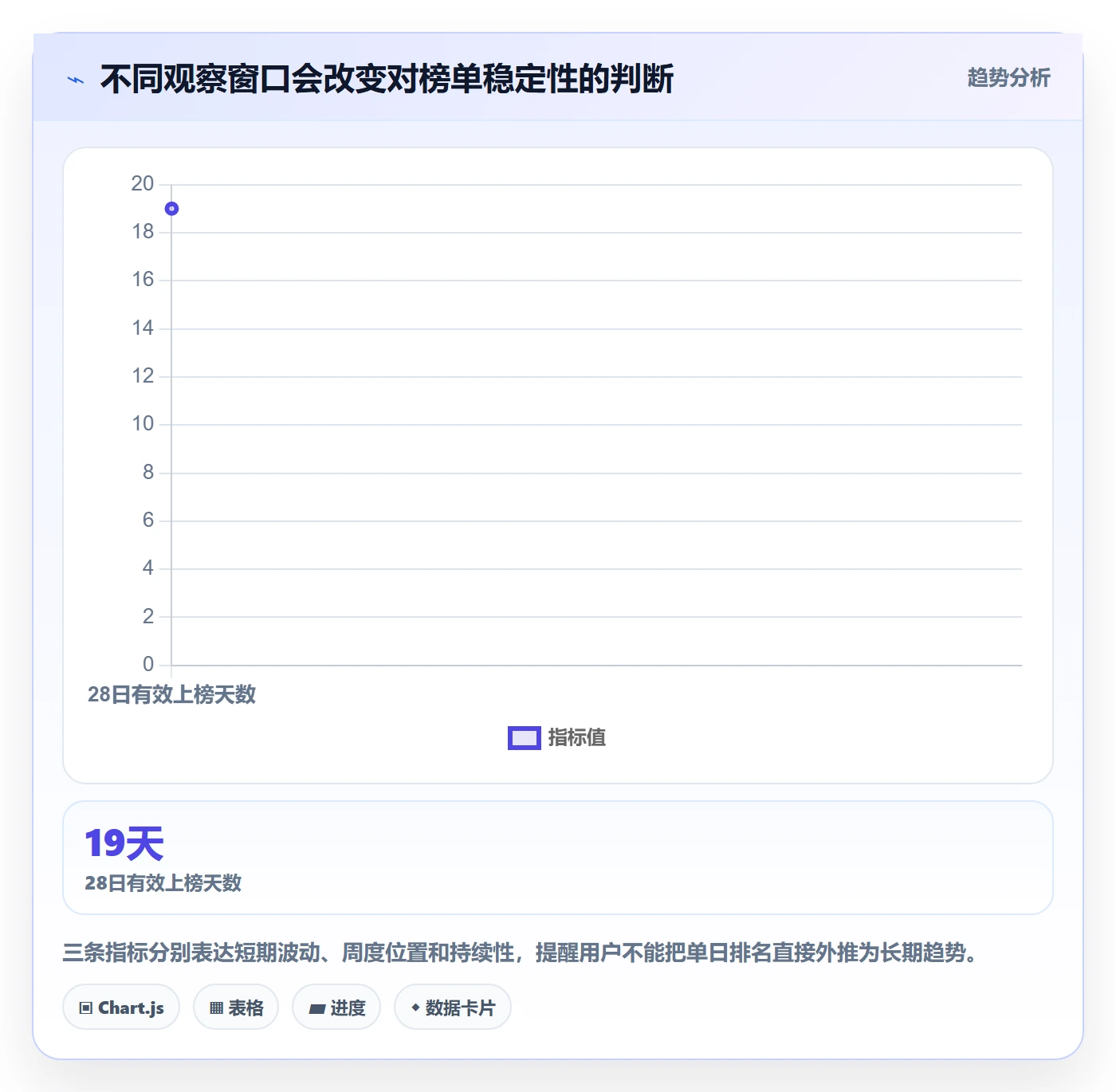Click the bar icon in the 进度 chip
Screen dimensions: 1116x1092
pyautogui.click(x=316, y=1009)
